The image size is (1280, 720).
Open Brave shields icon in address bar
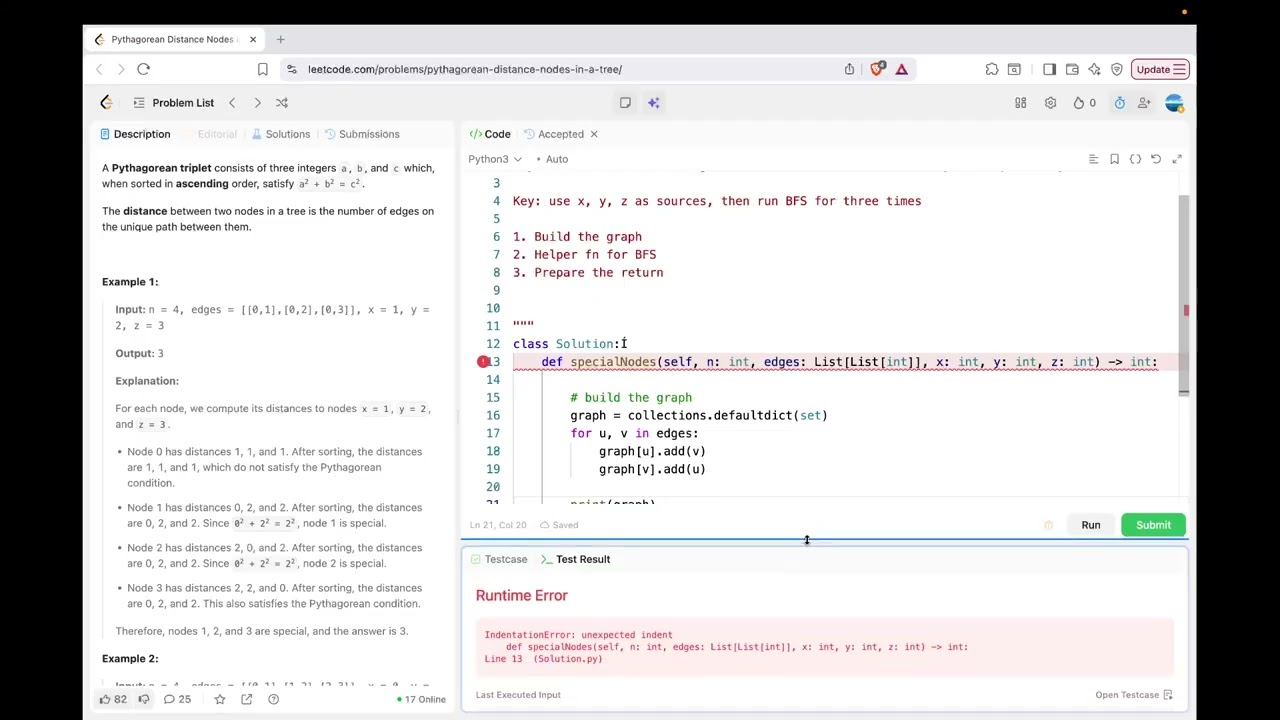click(x=877, y=69)
